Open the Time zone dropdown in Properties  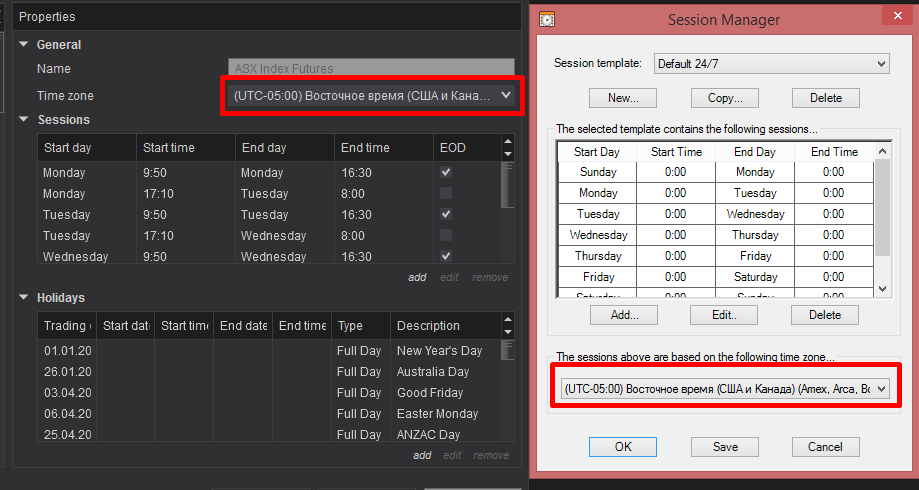[x=372, y=96]
